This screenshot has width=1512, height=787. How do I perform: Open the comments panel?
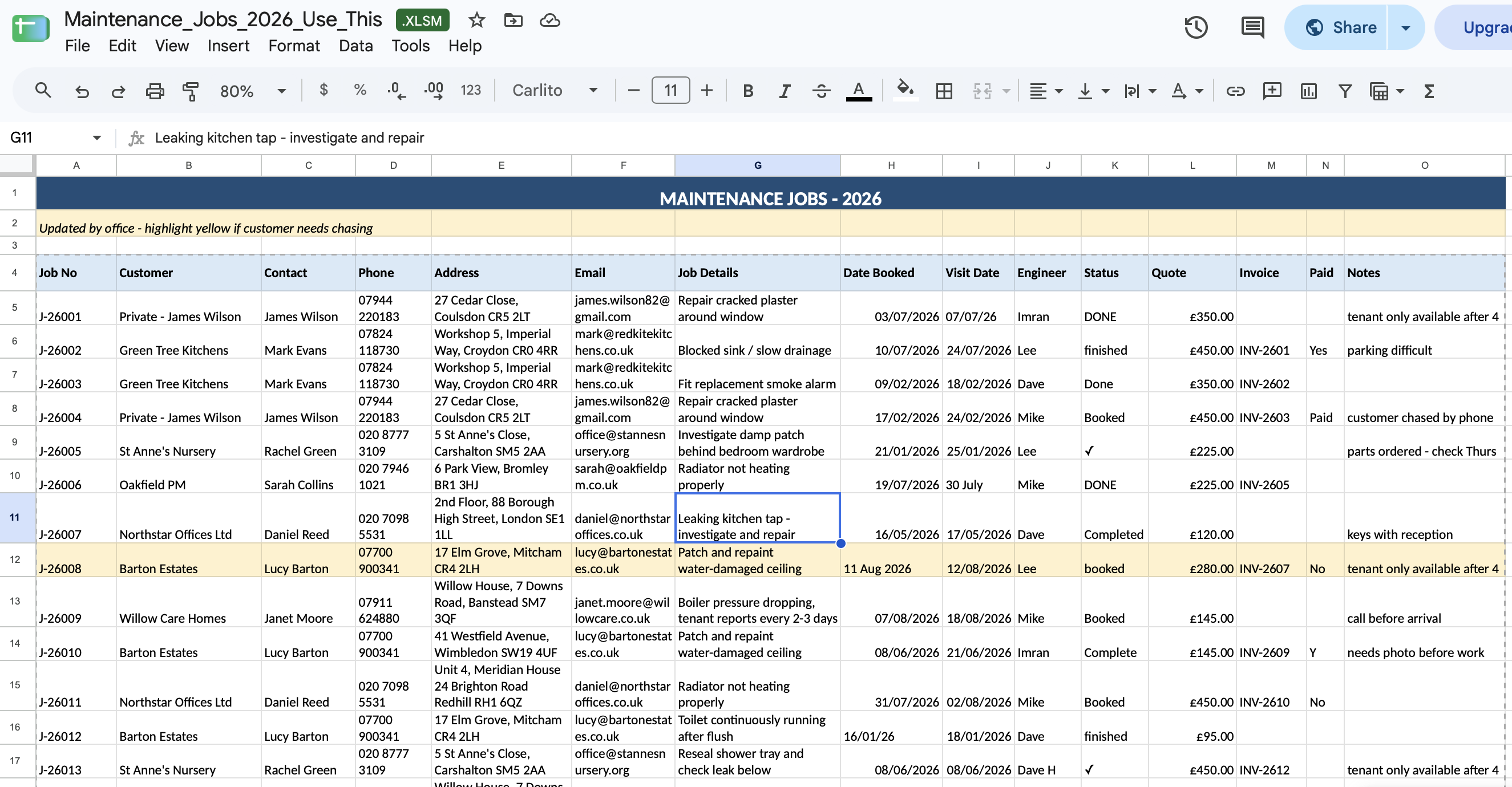pyautogui.click(x=1252, y=27)
